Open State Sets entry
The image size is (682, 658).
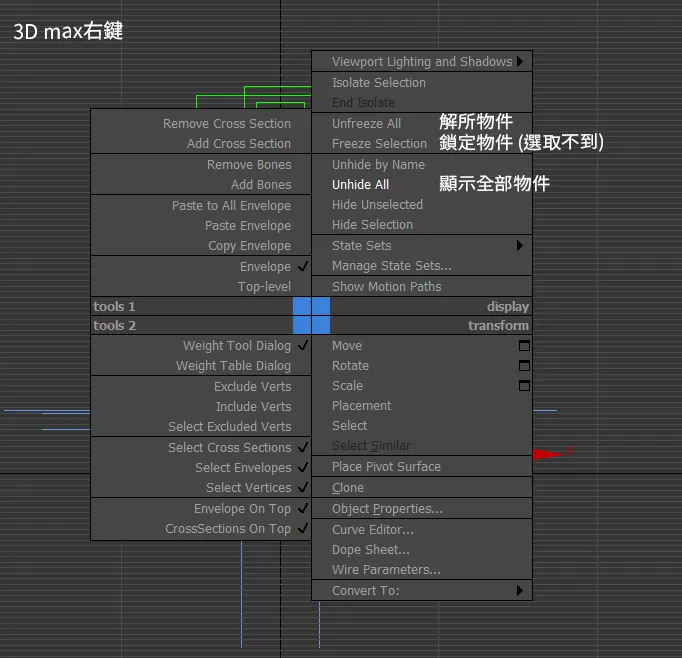click(422, 246)
